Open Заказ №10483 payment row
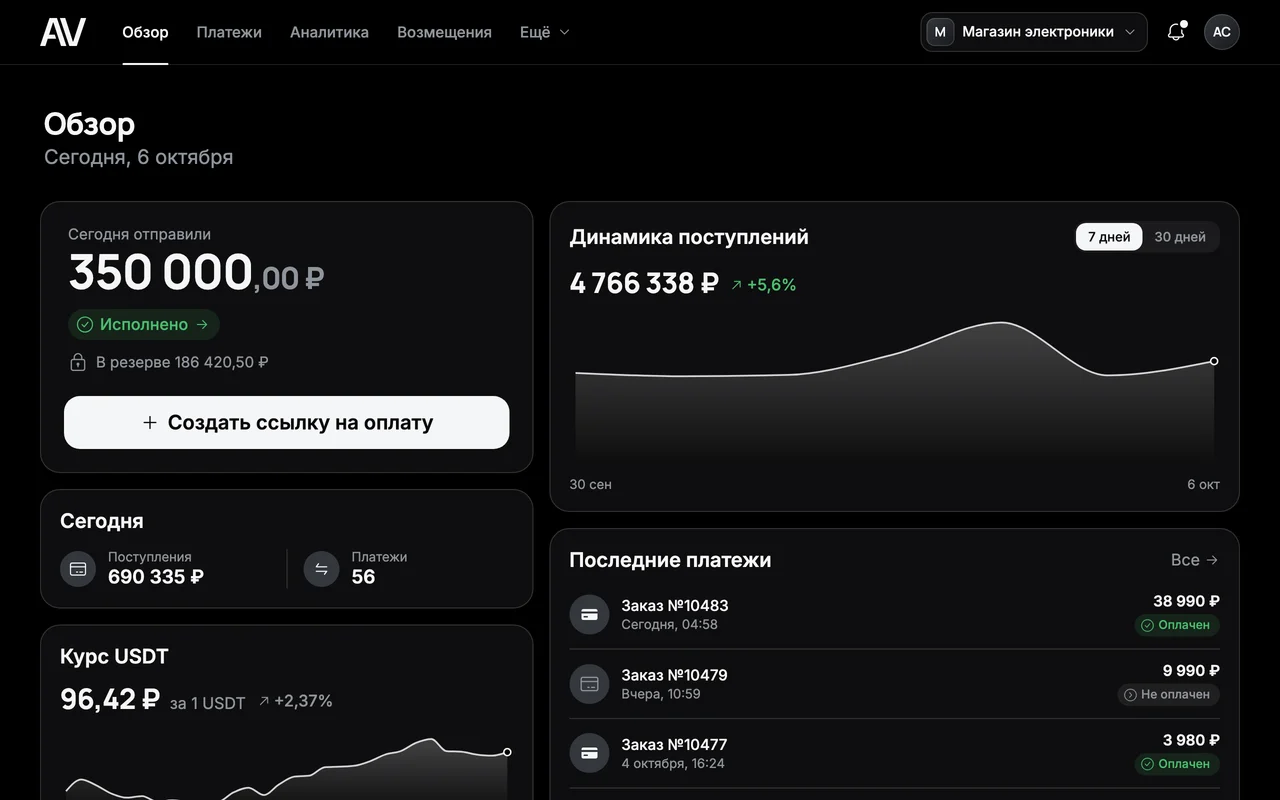Screen dimensions: 1280x800 894,614
